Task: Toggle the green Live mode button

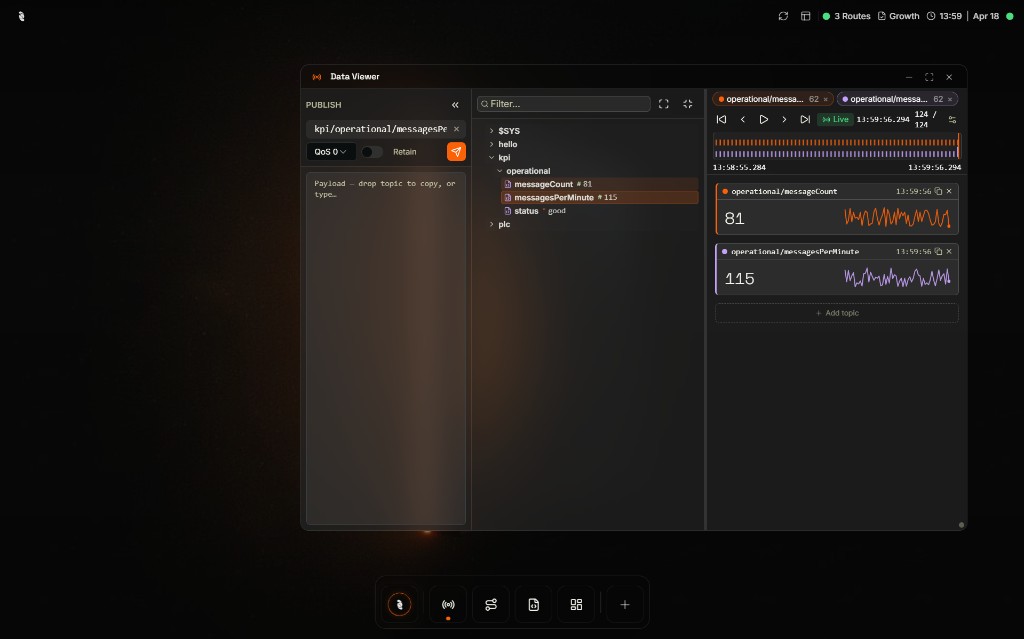Action: click(835, 120)
